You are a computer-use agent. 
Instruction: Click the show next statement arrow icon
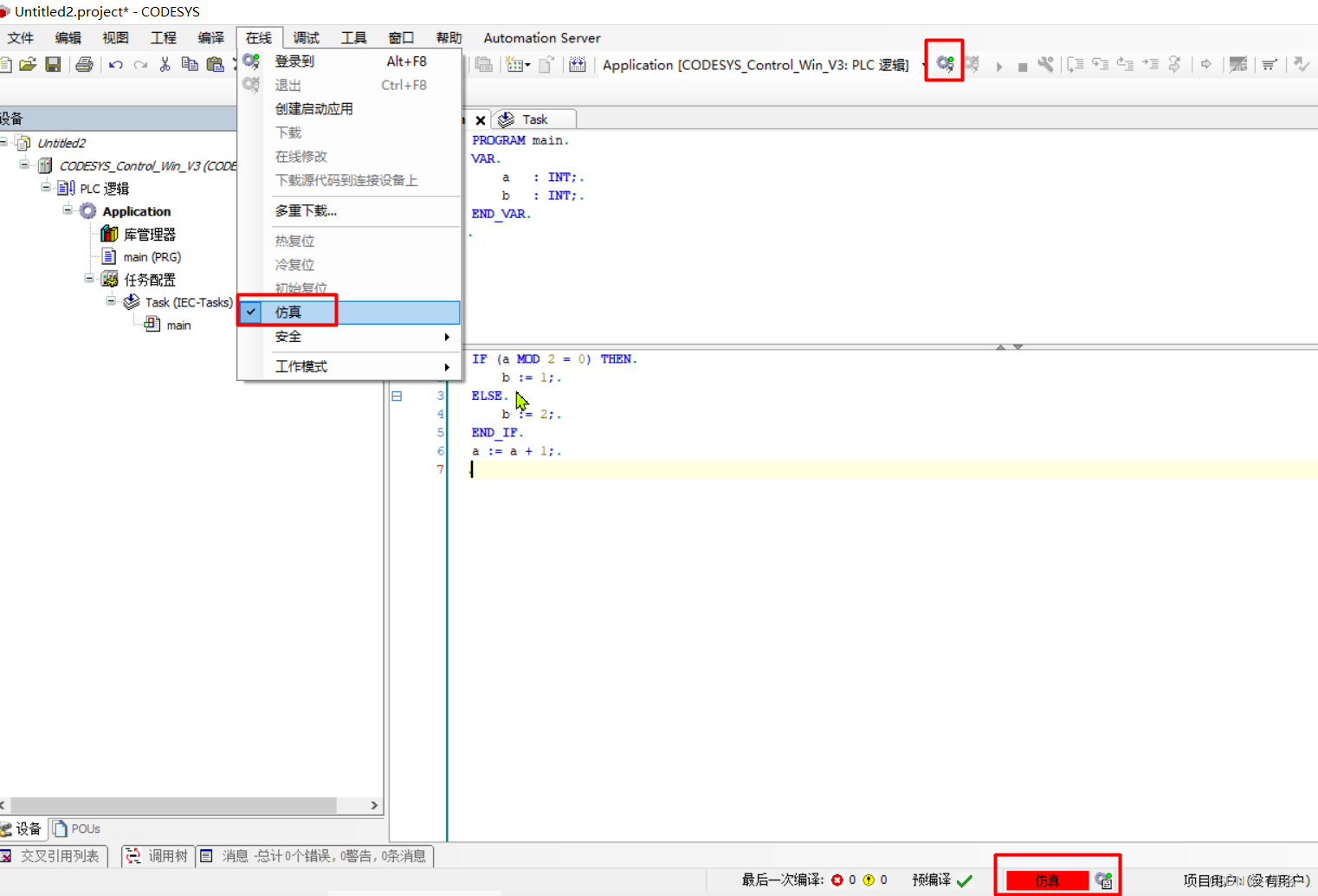coord(1205,64)
